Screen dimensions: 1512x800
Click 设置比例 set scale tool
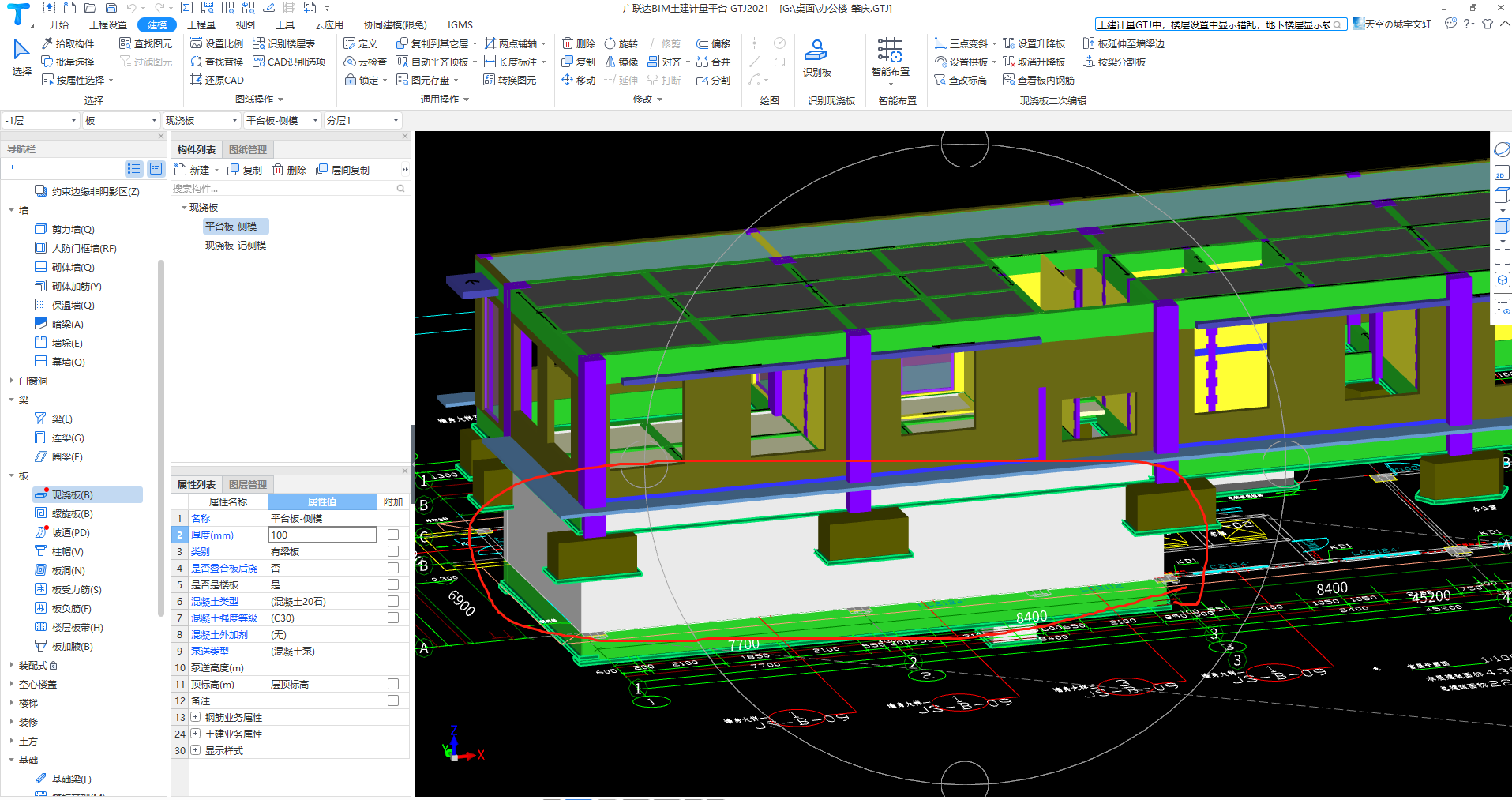pos(217,43)
